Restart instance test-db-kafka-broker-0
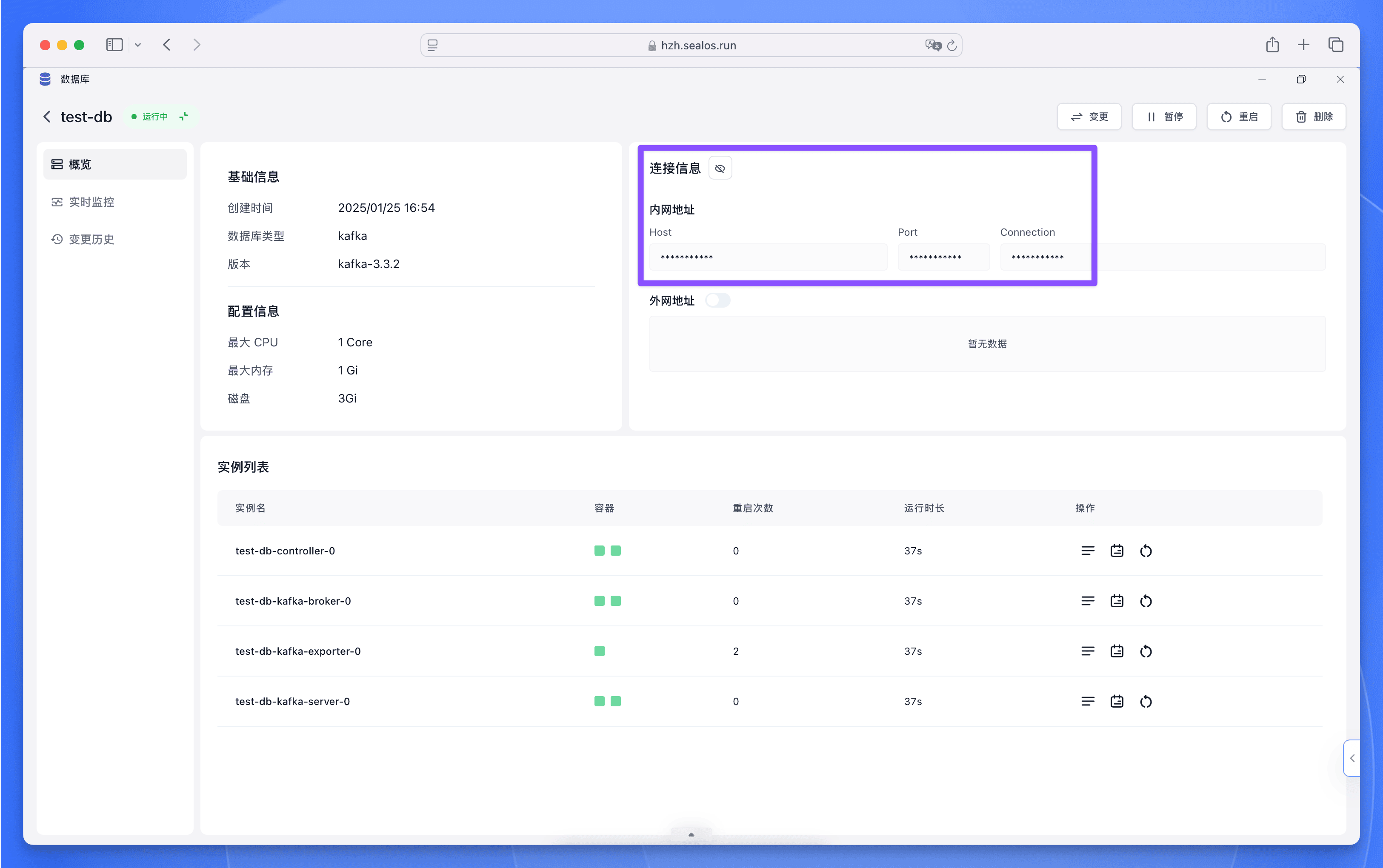The width and height of the screenshot is (1383, 868). point(1146,601)
